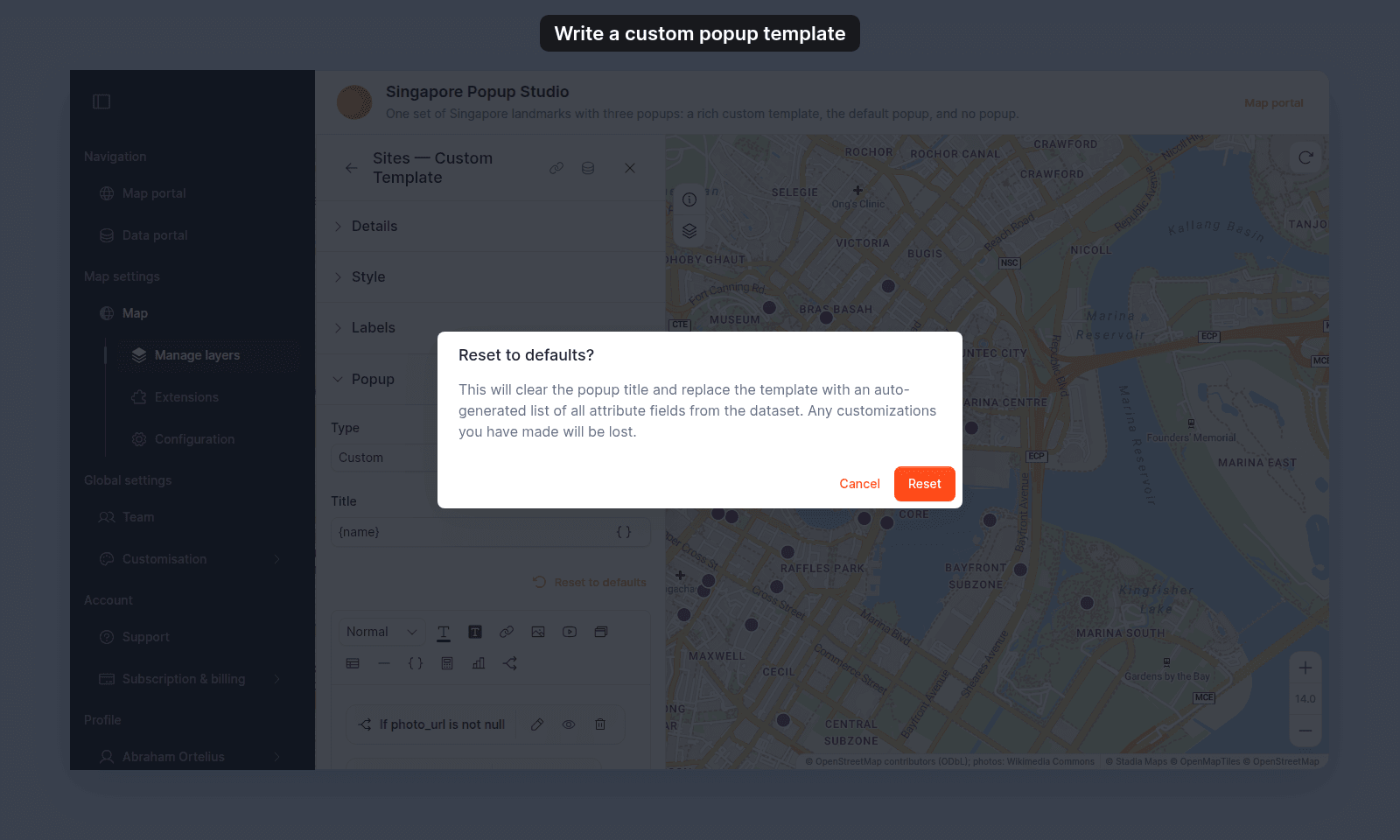The height and width of the screenshot is (840, 1400).
Task: Delete the photo_url condition block
Action: click(x=600, y=724)
